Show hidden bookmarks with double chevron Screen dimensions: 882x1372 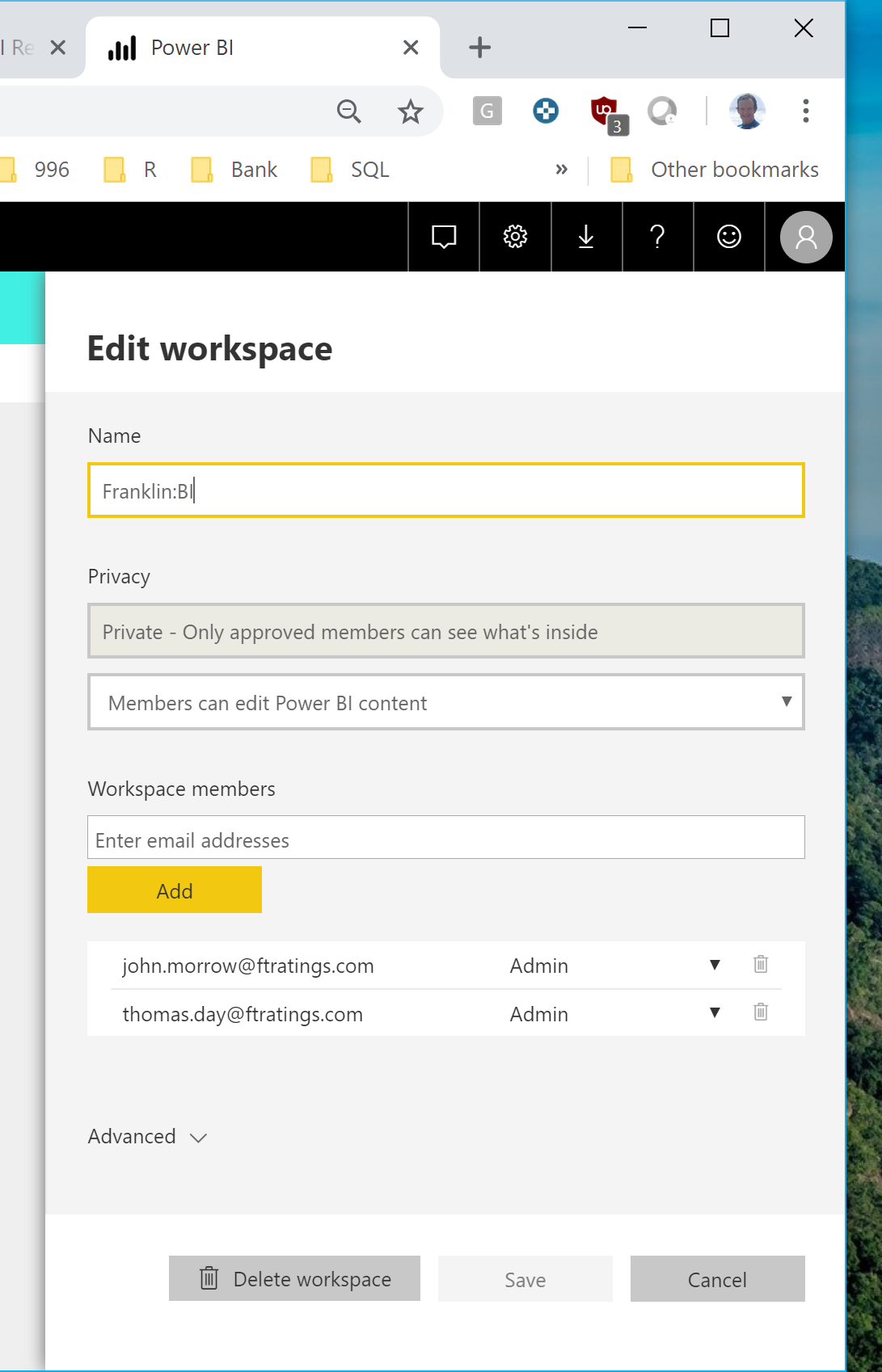[562, 170]
